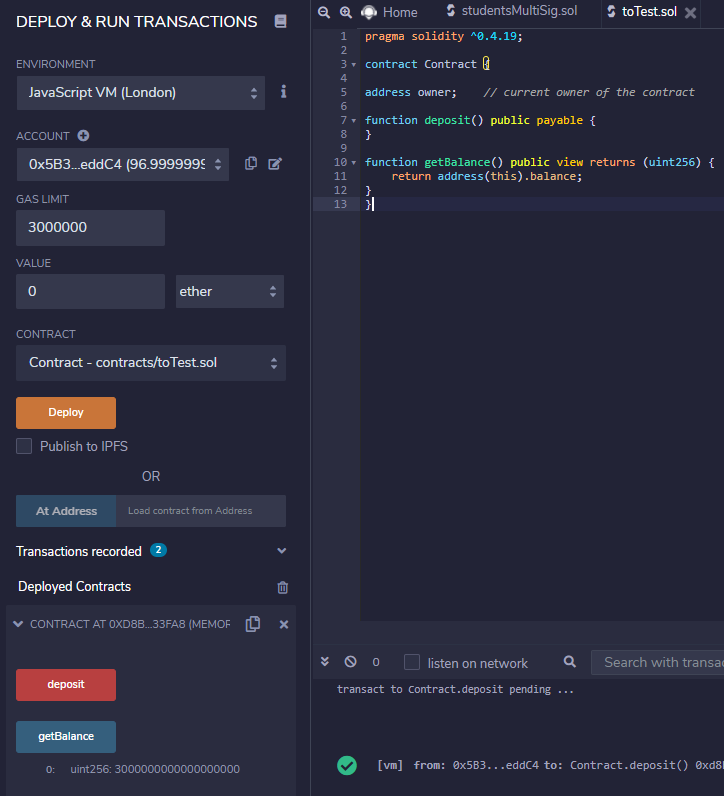Click line number 13 in gutter
The image size is (724, 796).
pos(340,204)
